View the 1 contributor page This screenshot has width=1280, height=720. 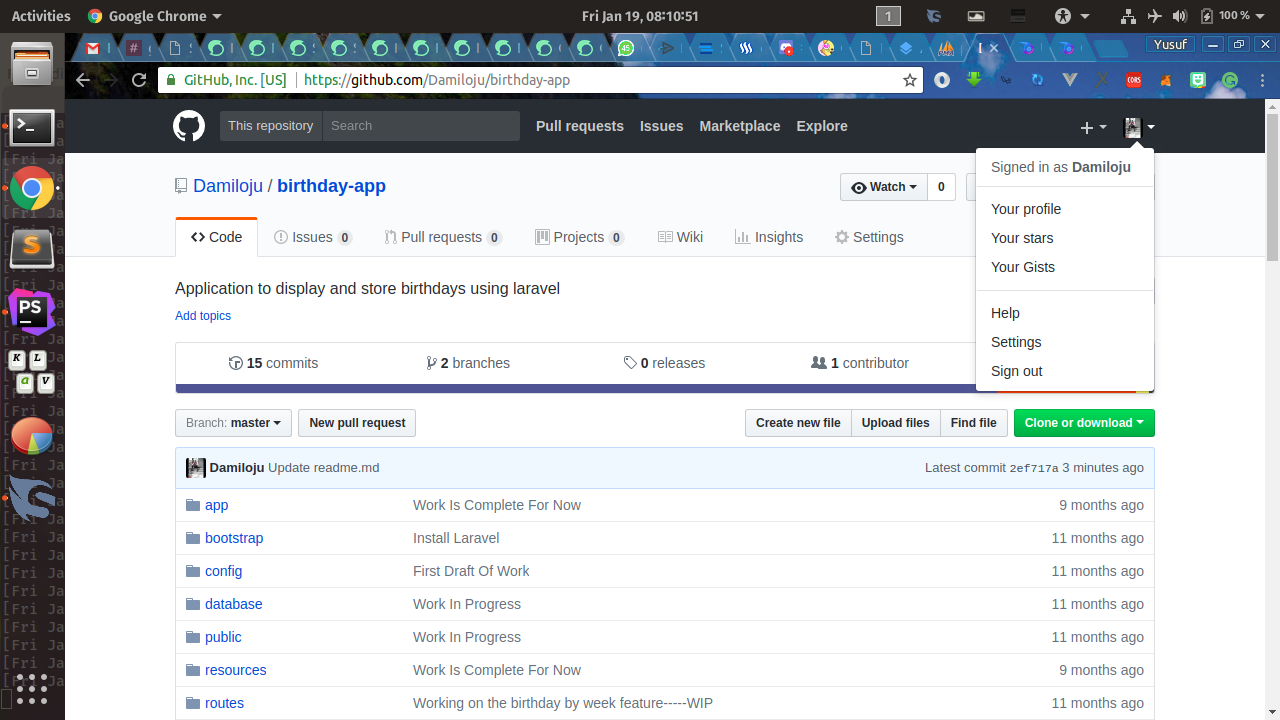click(x=860, y=363)
